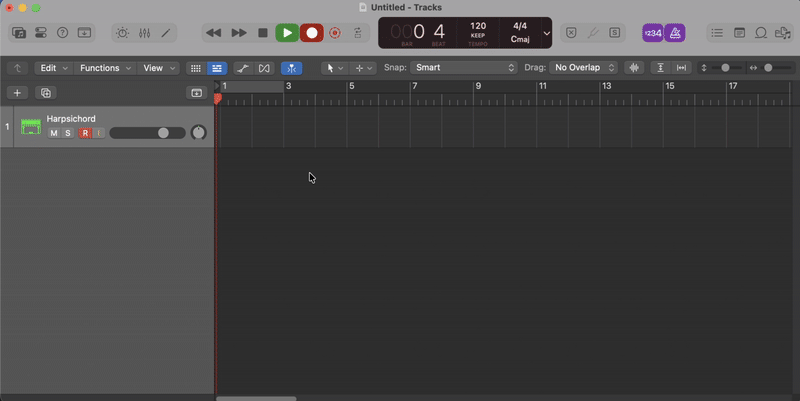Change the 4/4 time signature
800x401 pixels.
pyautogui.click(x=520, y=26)
